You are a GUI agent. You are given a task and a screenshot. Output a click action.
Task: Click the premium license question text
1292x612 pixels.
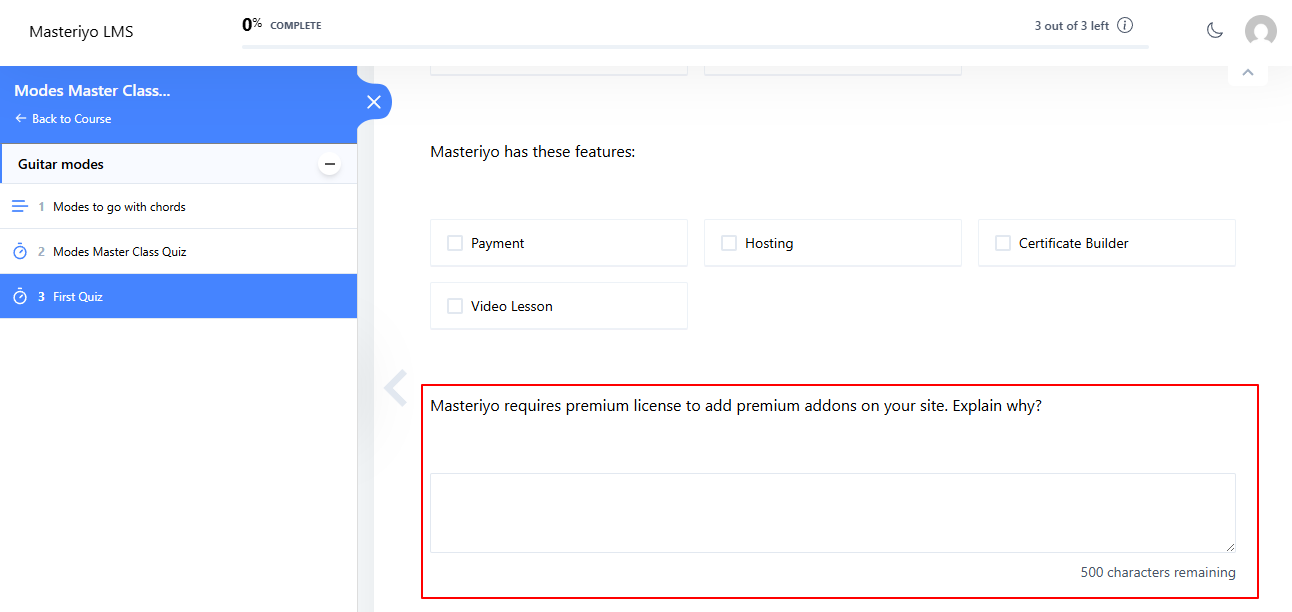736,406
